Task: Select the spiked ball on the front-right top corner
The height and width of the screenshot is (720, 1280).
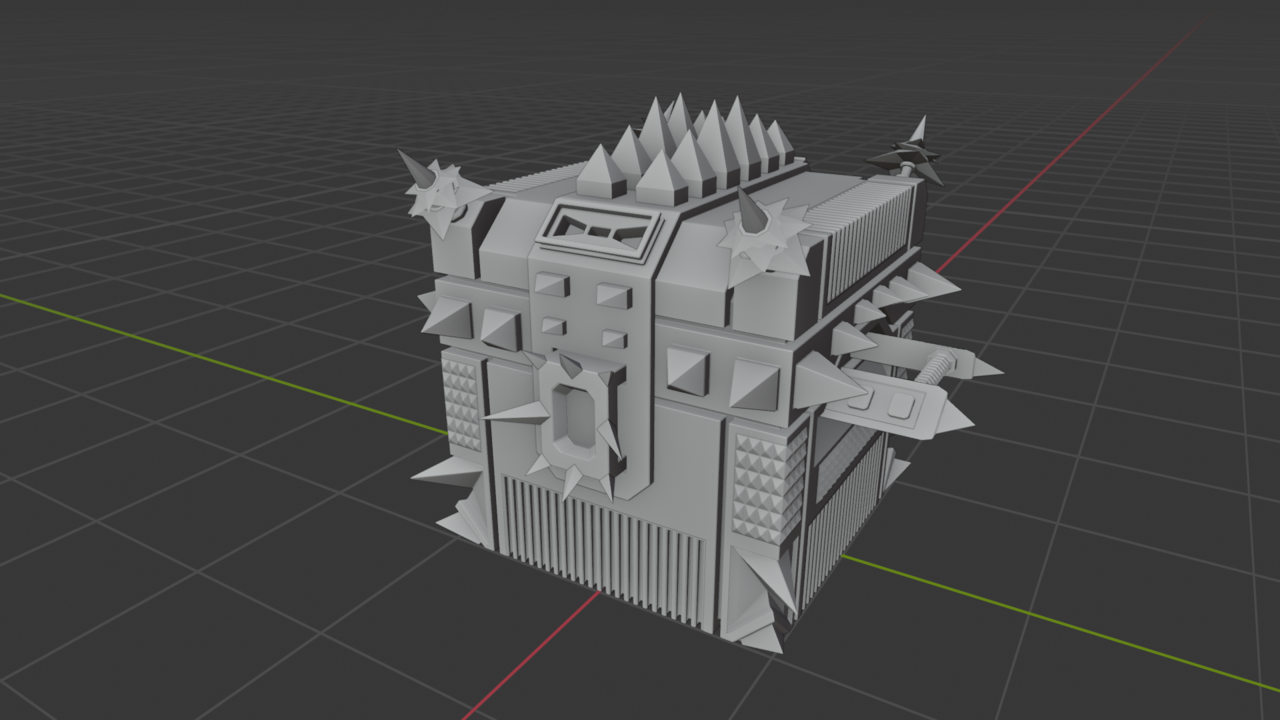Action: 764,236
